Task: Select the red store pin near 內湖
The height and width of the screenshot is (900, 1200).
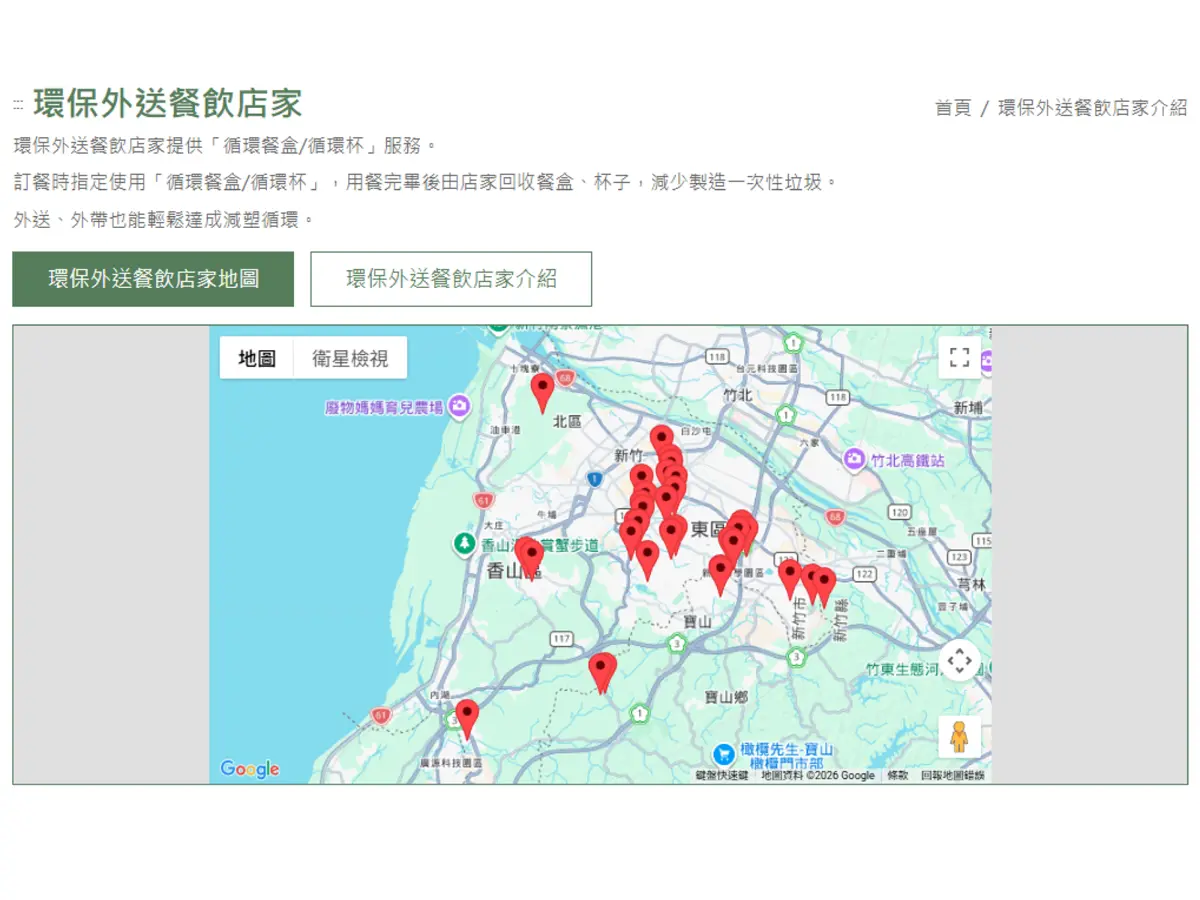Action: click(466, 720)
